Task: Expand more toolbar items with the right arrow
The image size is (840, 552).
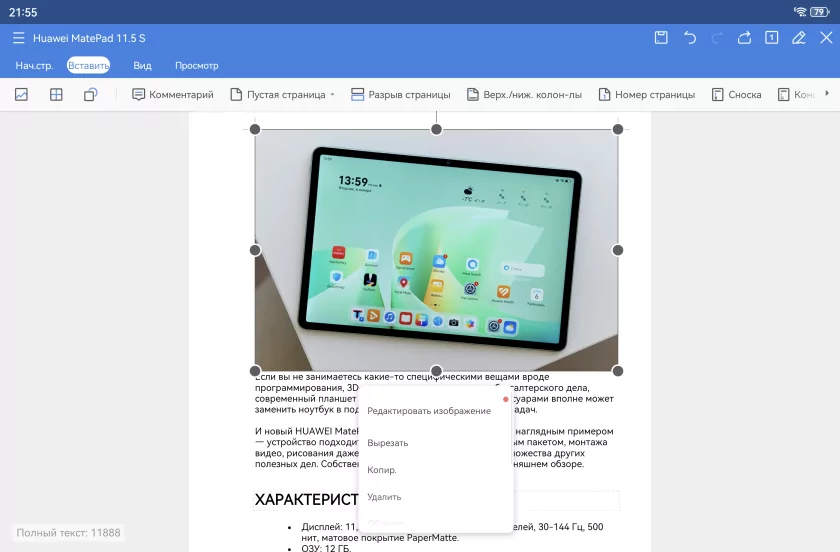Action: pos(827,93)
